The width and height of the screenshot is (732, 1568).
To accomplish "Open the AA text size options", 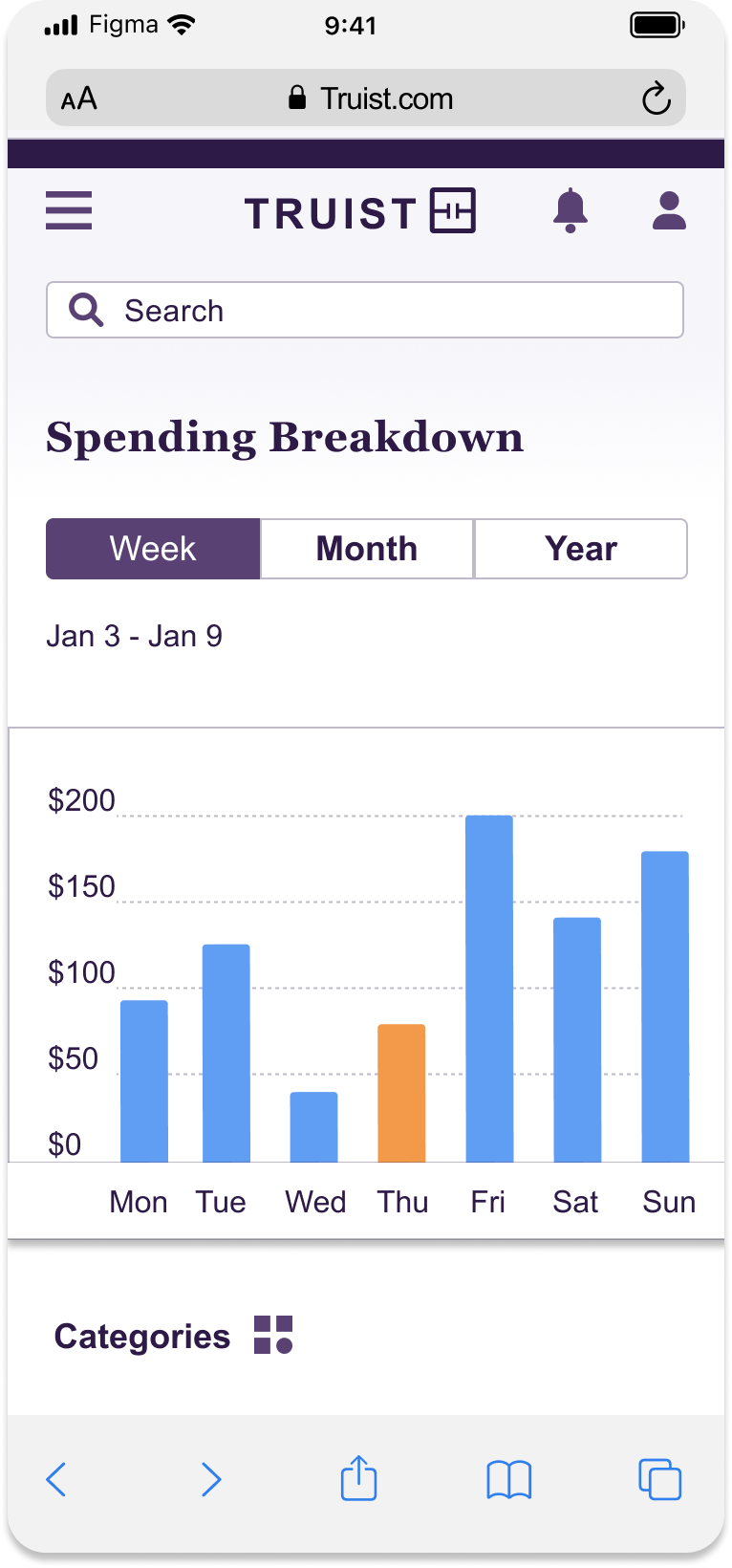I will [79, 98].
